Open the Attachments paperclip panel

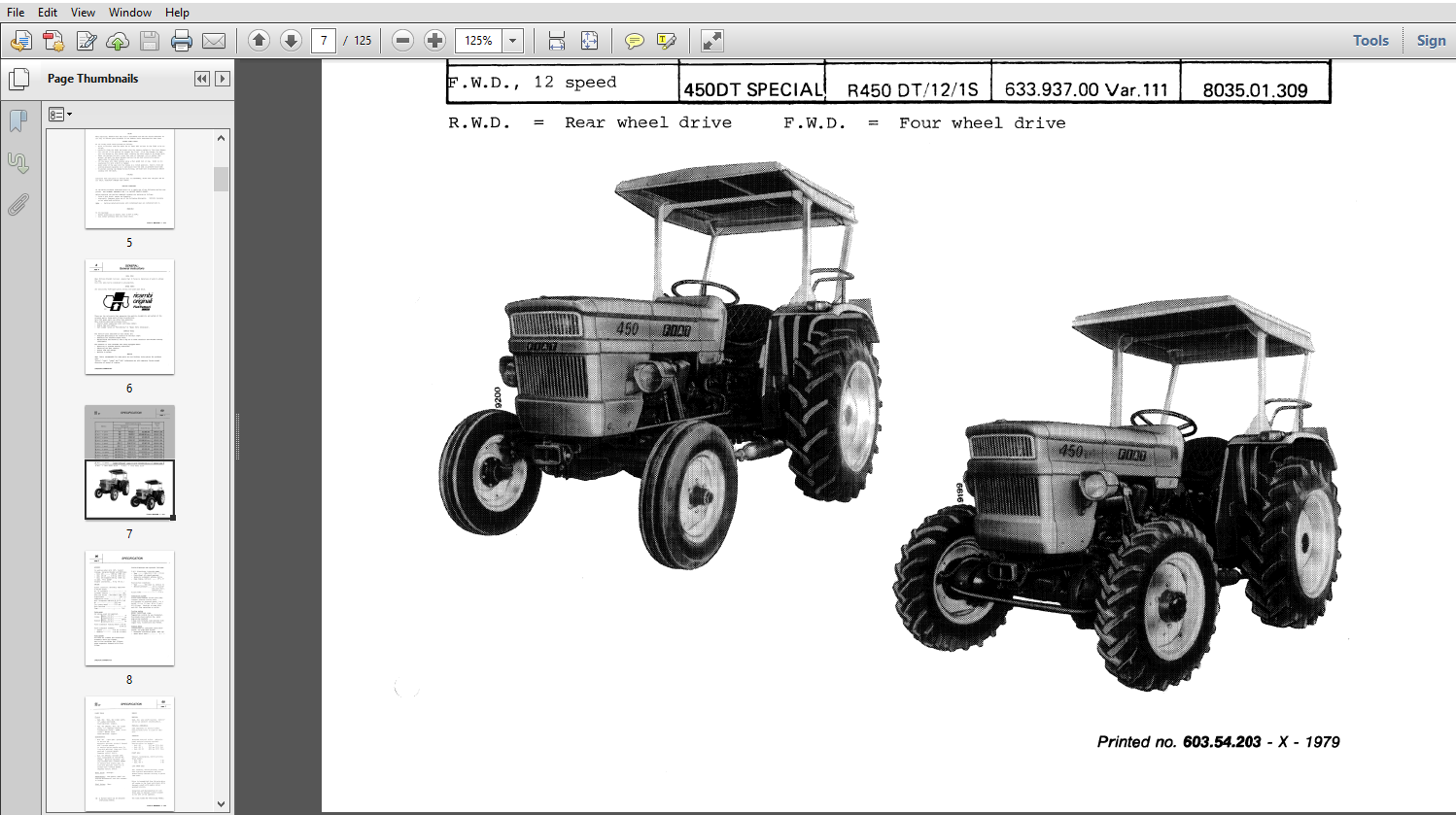[17, 205]
